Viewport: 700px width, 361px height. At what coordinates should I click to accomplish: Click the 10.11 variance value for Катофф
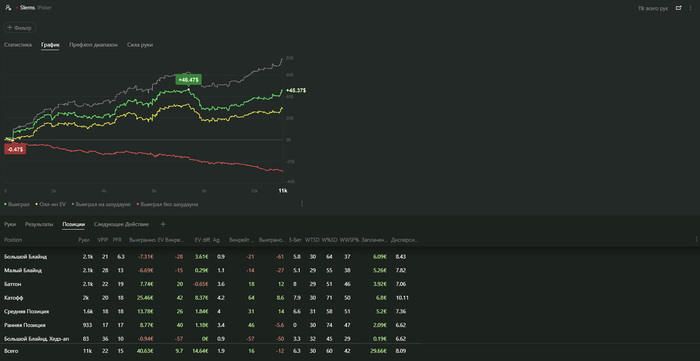402,298
